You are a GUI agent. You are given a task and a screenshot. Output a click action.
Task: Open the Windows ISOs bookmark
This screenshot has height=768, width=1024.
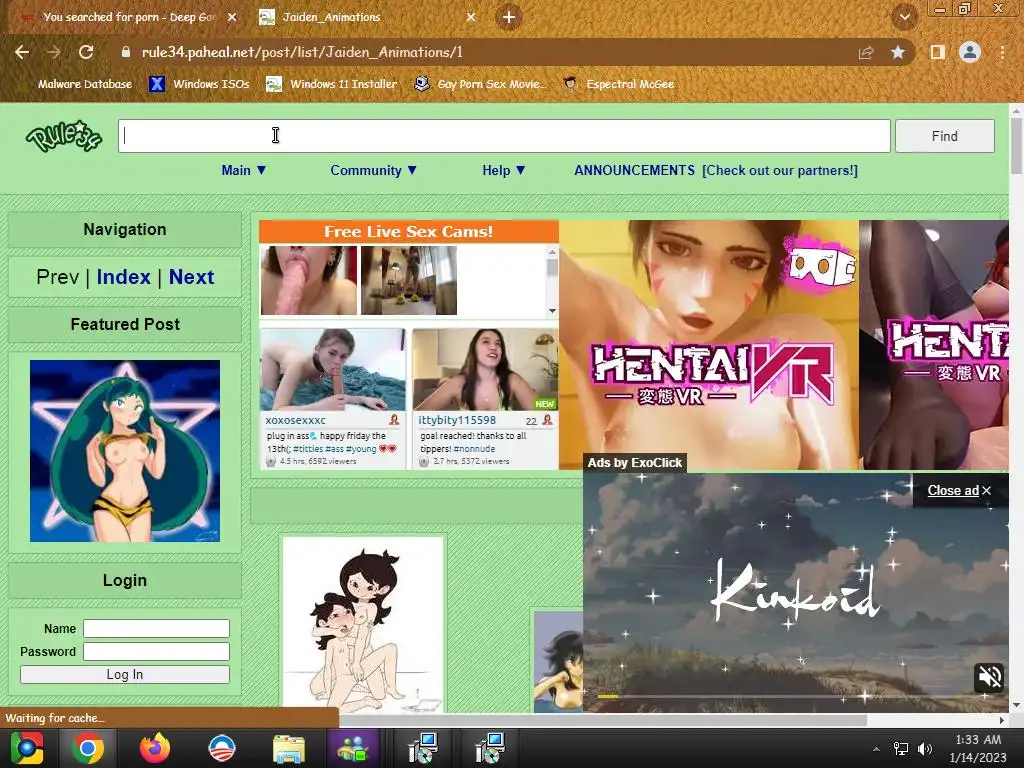pyautogui.click(x=200, y=84)
